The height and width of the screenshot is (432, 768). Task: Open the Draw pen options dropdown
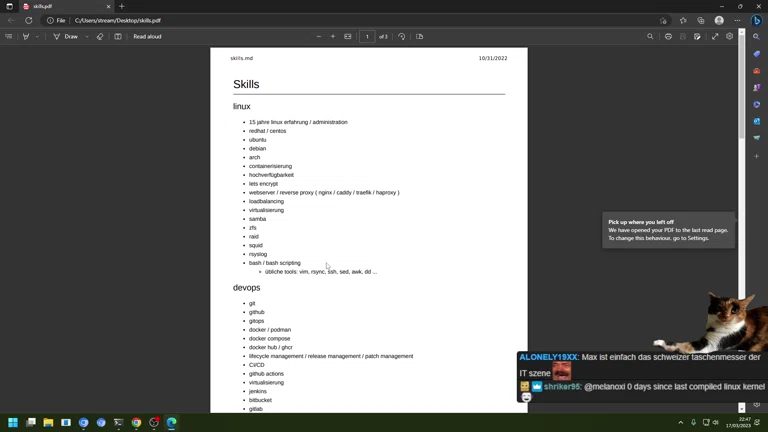tap(87, 37)
